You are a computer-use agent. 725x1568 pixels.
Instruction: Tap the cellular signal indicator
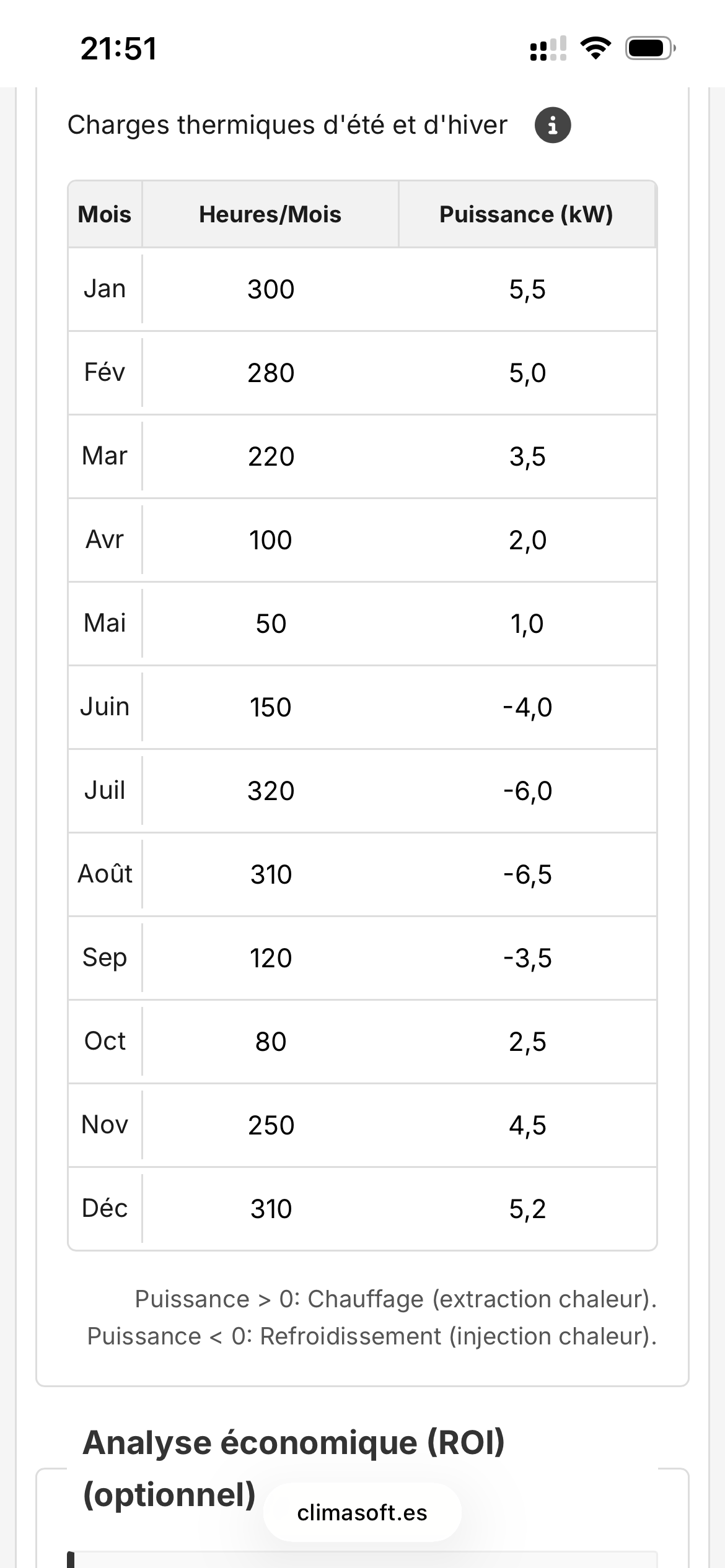pos(548,48)
